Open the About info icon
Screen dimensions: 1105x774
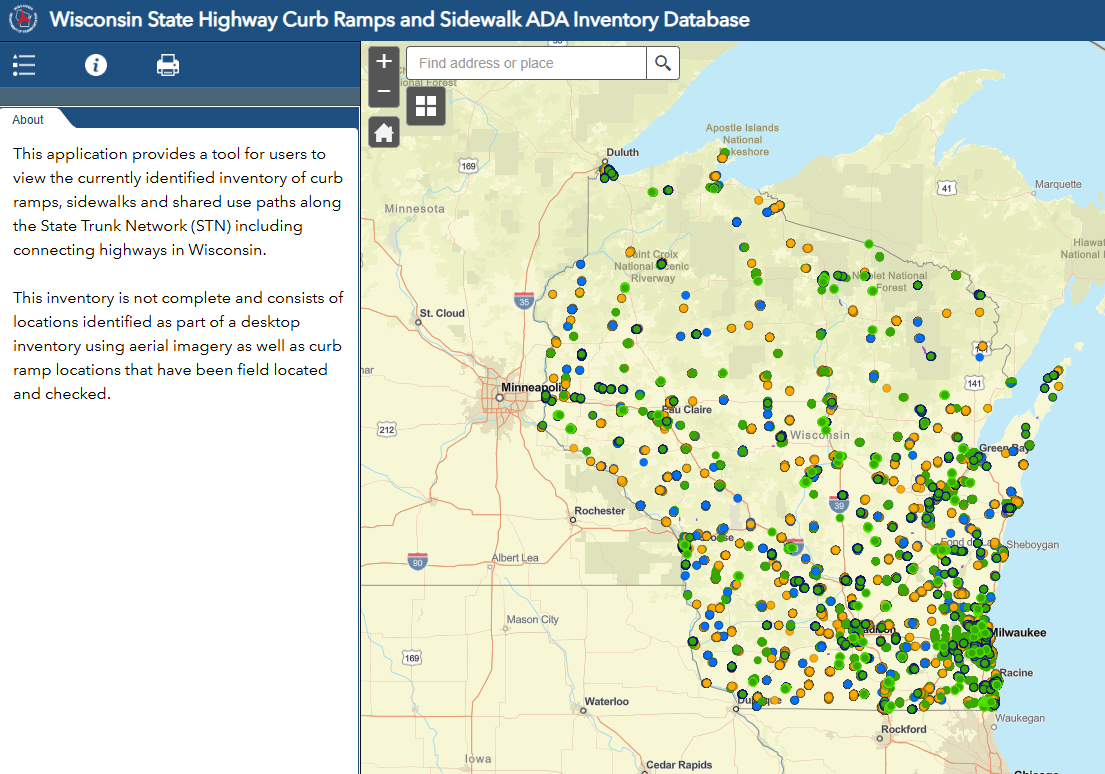click(x=96, y=66)
